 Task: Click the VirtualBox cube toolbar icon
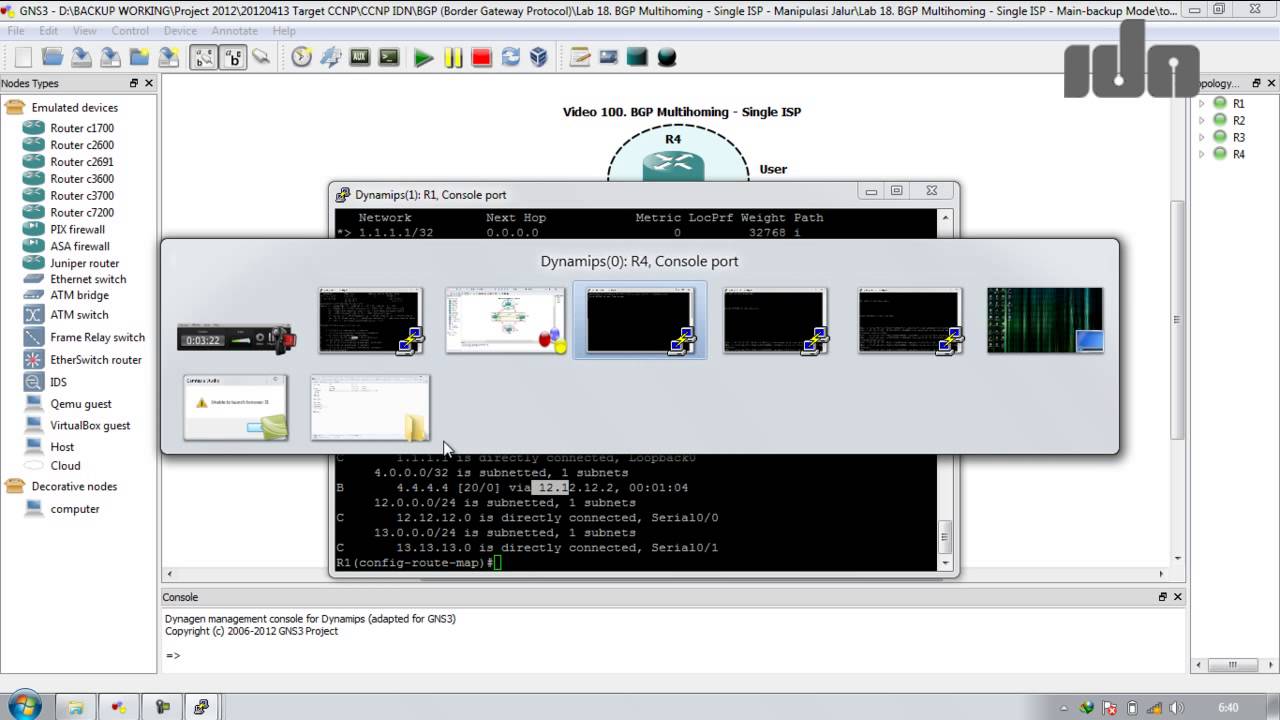click(539, 57)
